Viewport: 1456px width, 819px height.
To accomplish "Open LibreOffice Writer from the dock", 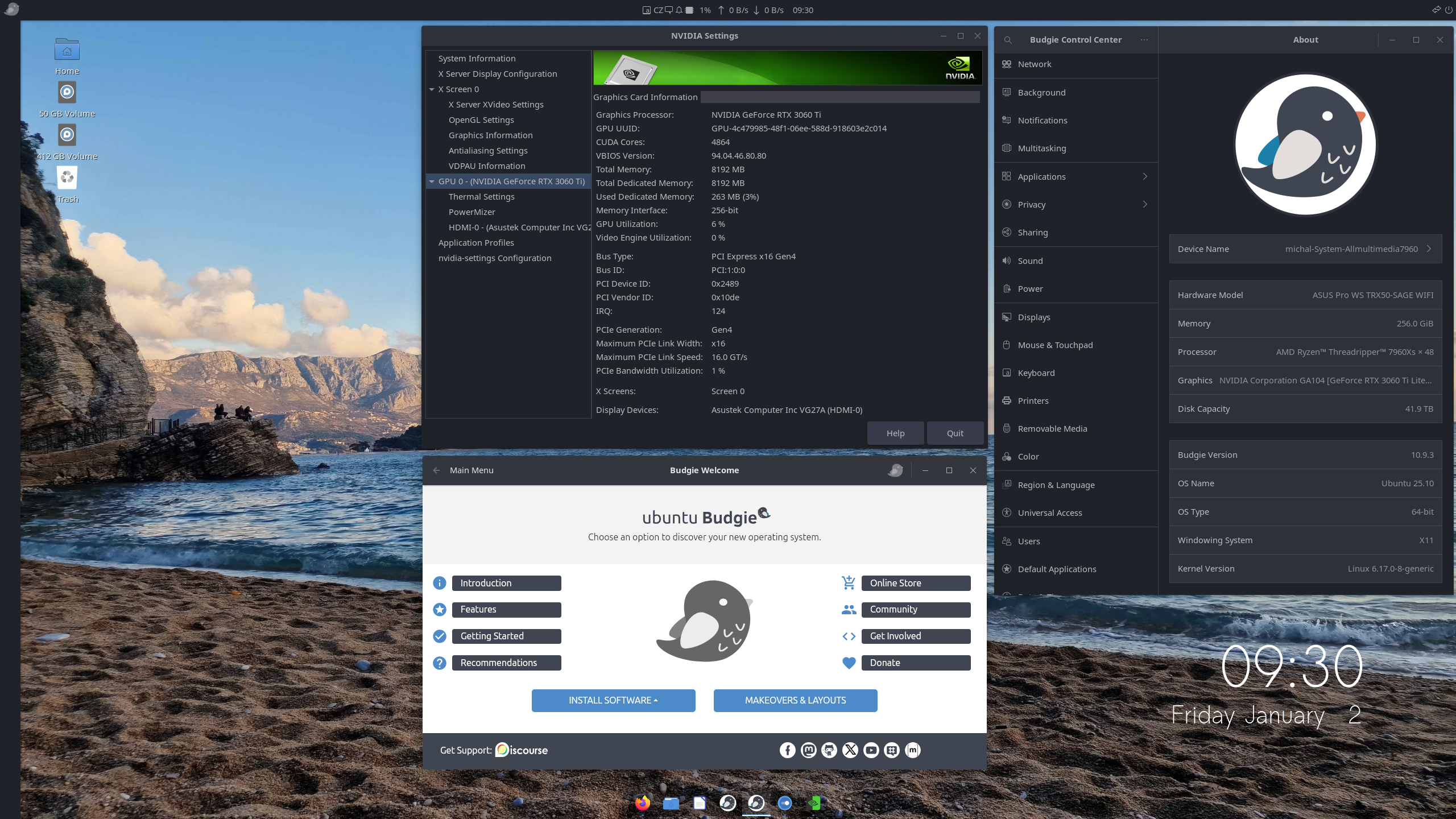I will (700, 803).
